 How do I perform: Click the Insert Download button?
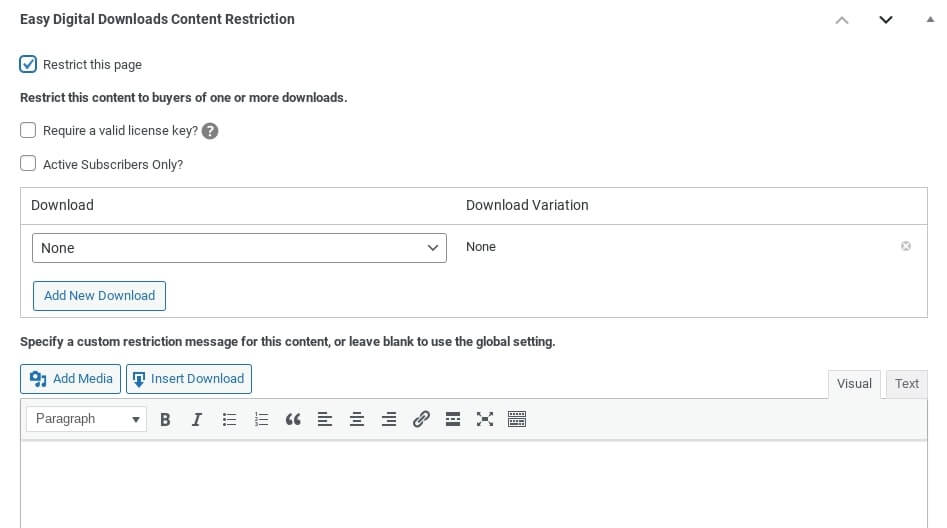(x=188, y=379)
